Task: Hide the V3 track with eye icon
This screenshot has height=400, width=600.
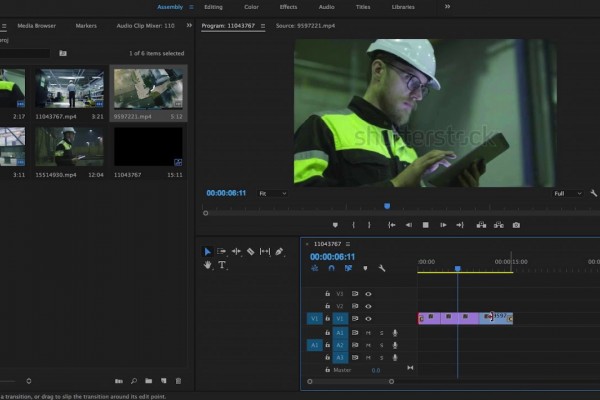Action: (368, 294)
